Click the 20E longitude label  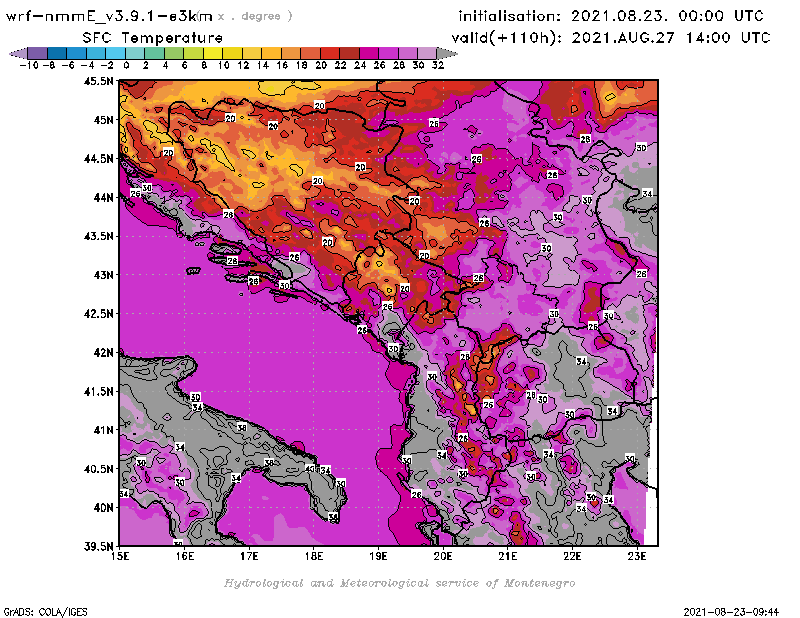tap(443, 556)
